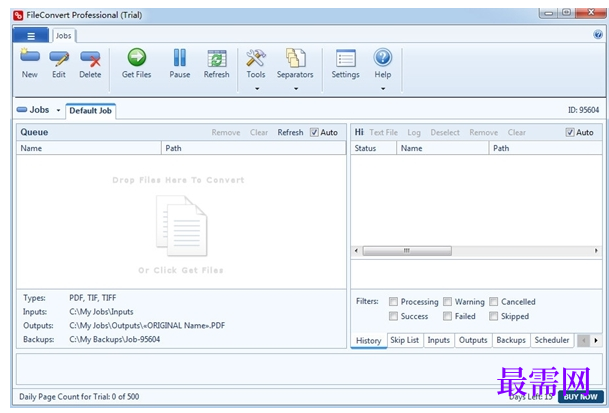Sort history by Status column header
Image resolution: width=609 pixels, height=413 pixels.
point(374,148)
